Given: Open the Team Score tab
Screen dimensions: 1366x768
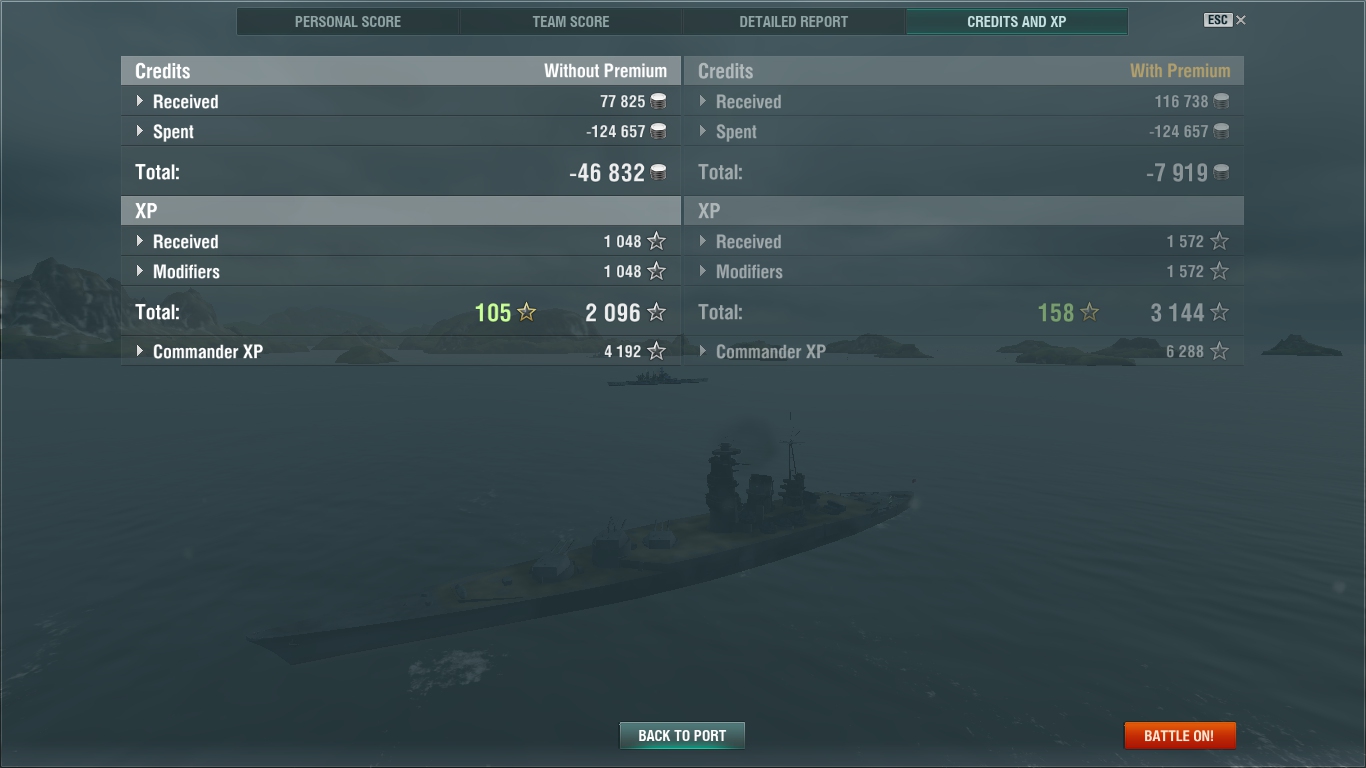Looking at the screenshot, I should point(571,21).
